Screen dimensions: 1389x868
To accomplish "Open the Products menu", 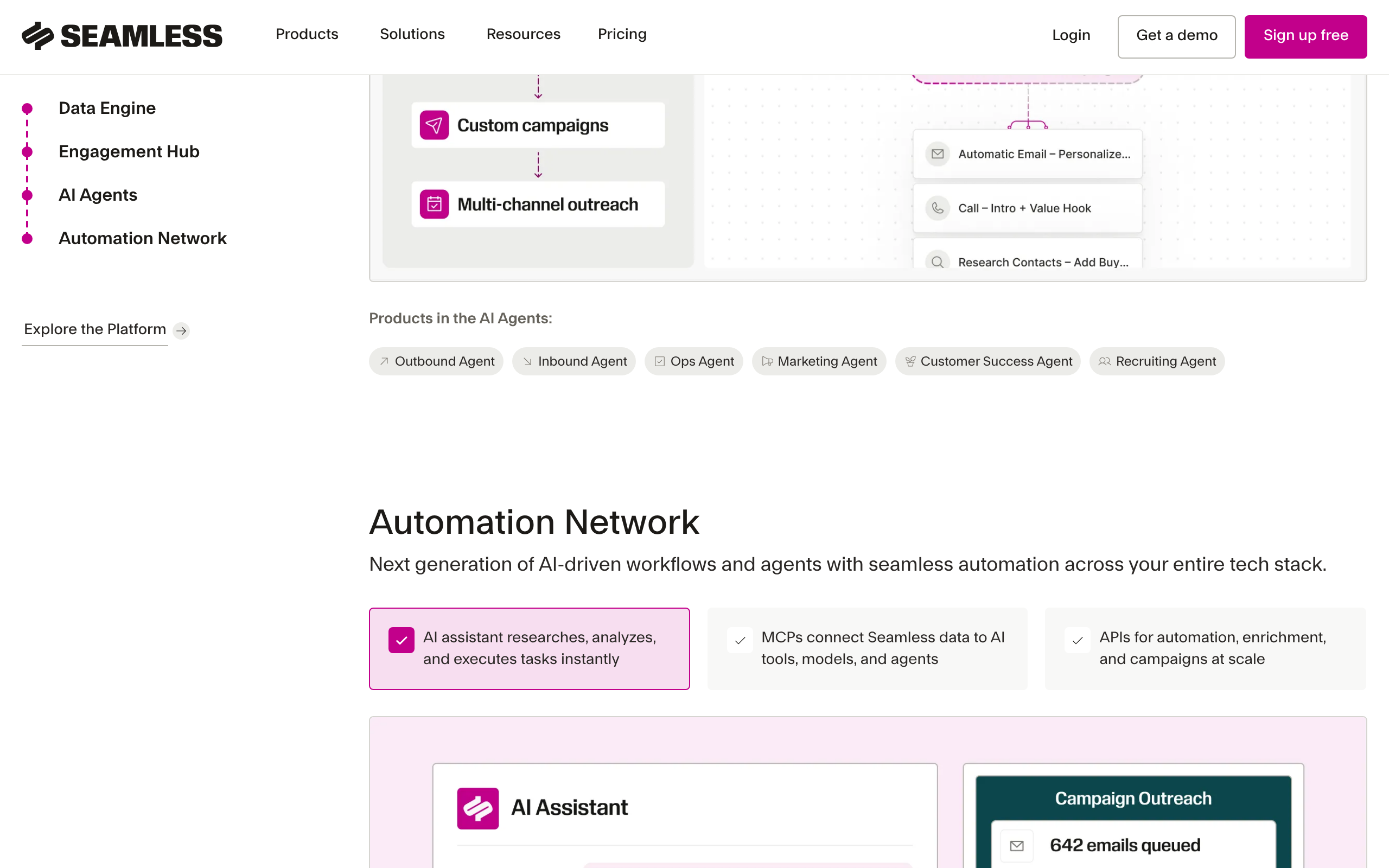I will click(307, 34).
